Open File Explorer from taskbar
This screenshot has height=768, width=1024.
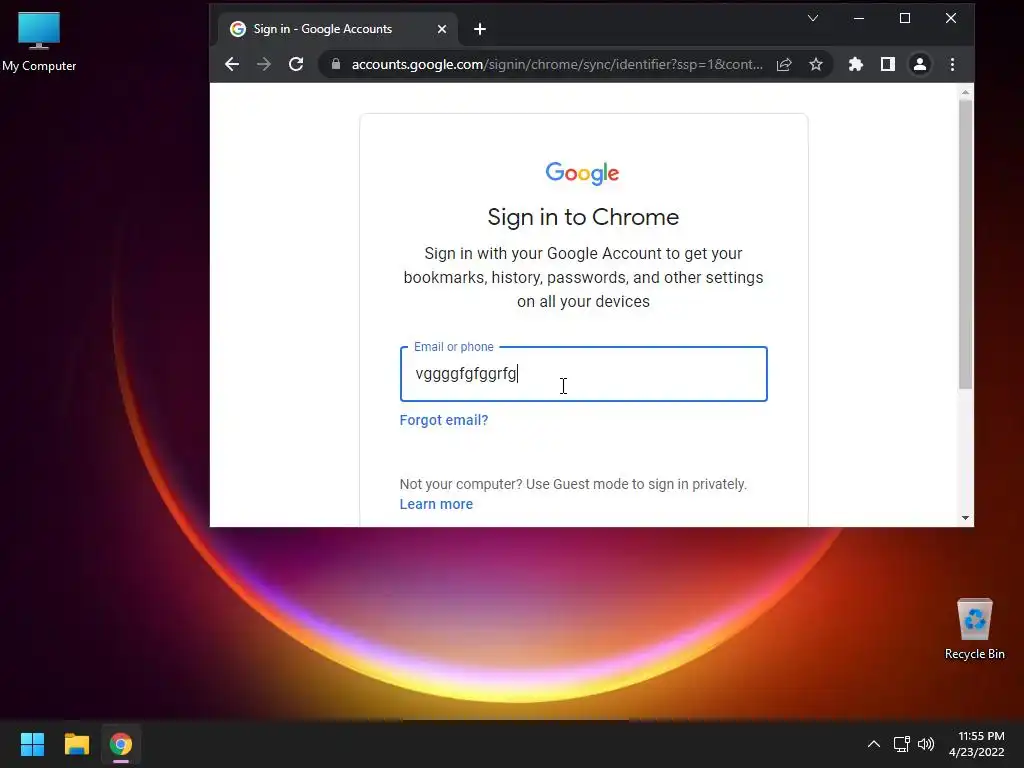[76, 744]
